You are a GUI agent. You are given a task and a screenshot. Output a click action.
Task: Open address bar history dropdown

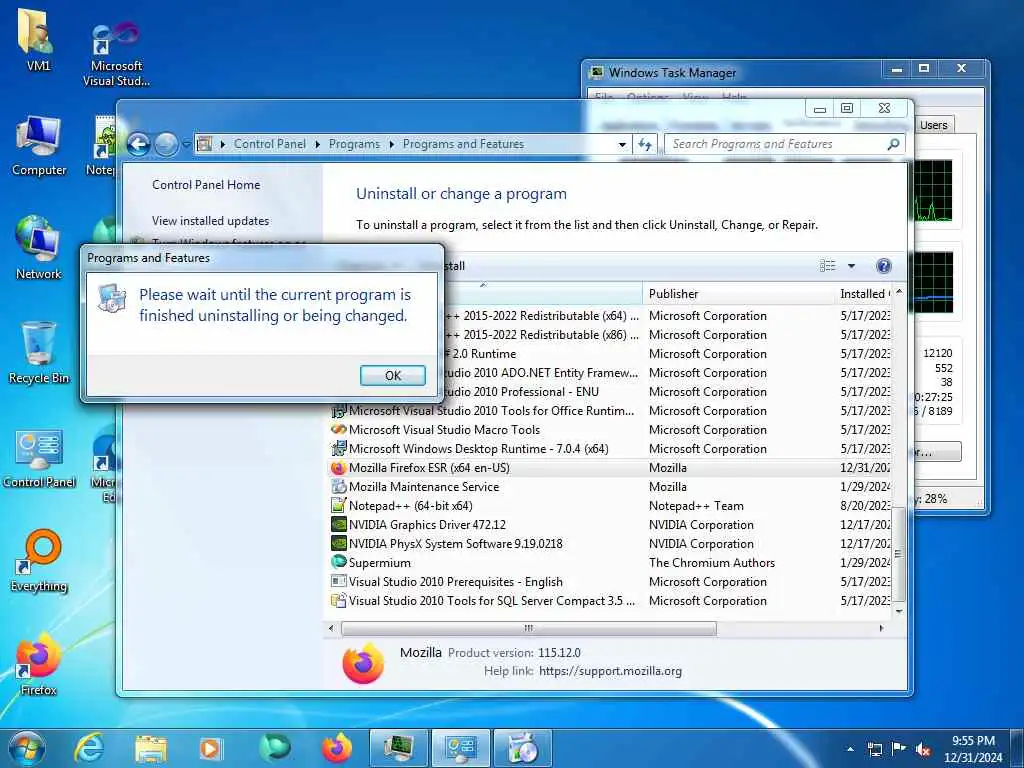(622, 144)
